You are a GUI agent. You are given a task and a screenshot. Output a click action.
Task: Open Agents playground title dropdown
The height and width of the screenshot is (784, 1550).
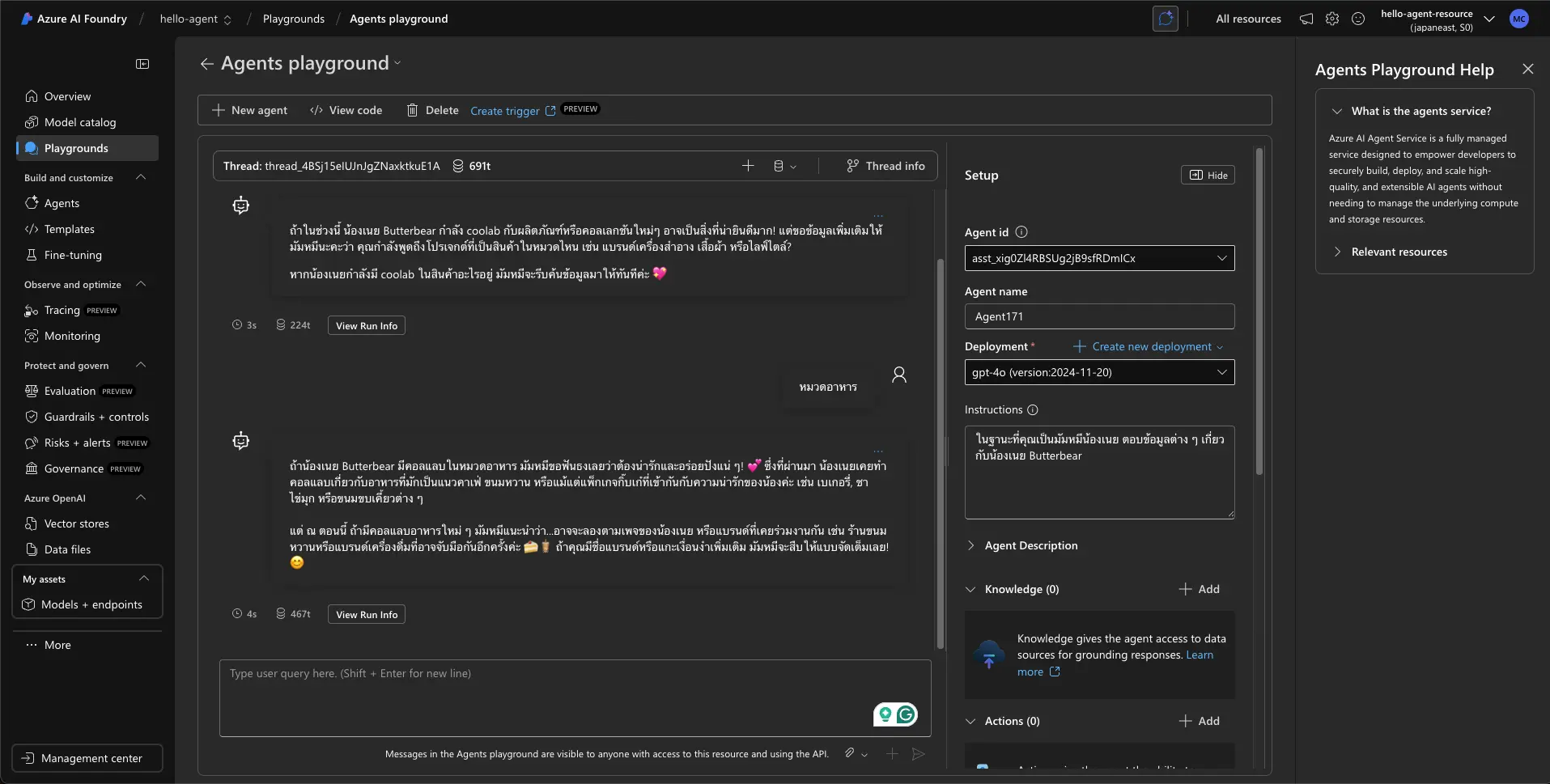(x=397, y=64)
